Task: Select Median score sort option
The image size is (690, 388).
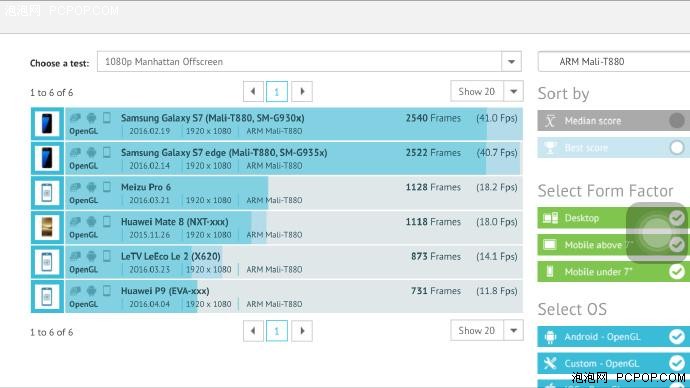Action: (x=613, y=121)
